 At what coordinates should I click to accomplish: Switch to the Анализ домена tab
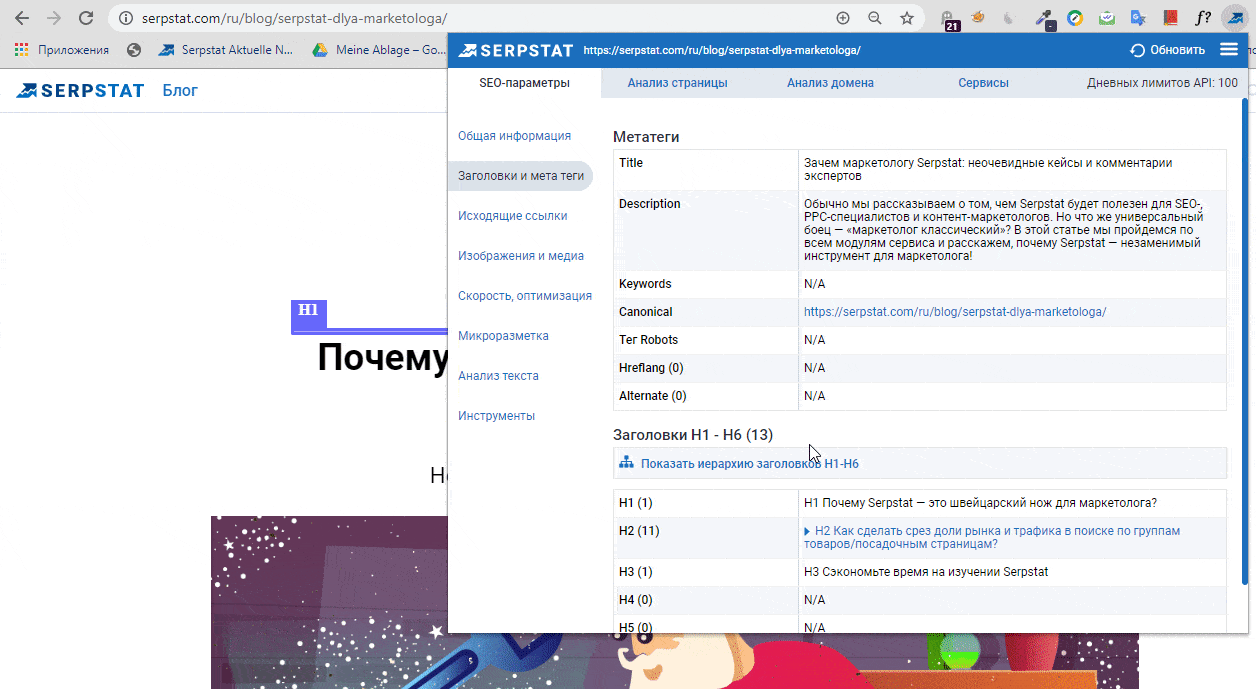[x=831, y=83]
